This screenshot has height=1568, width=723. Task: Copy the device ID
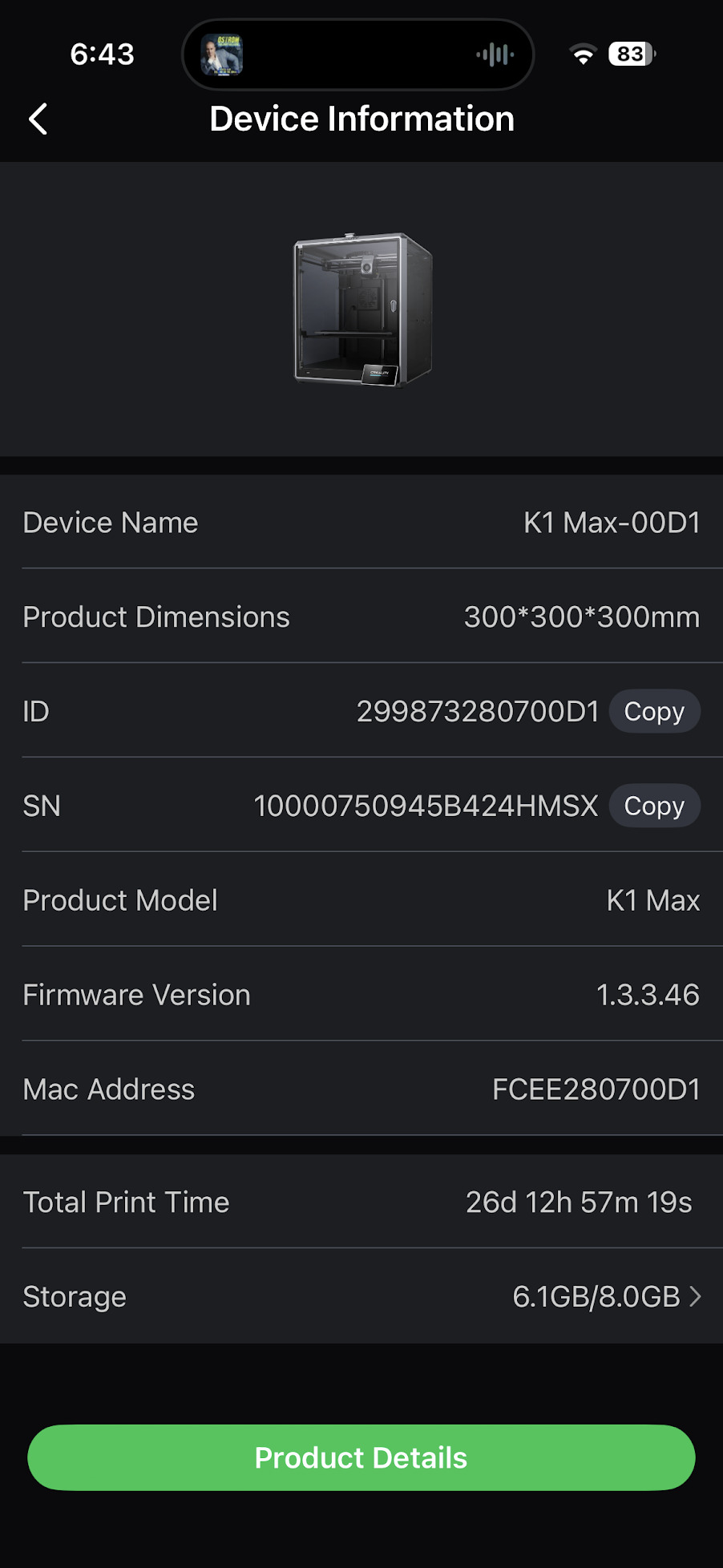click(x=654, y=712)
